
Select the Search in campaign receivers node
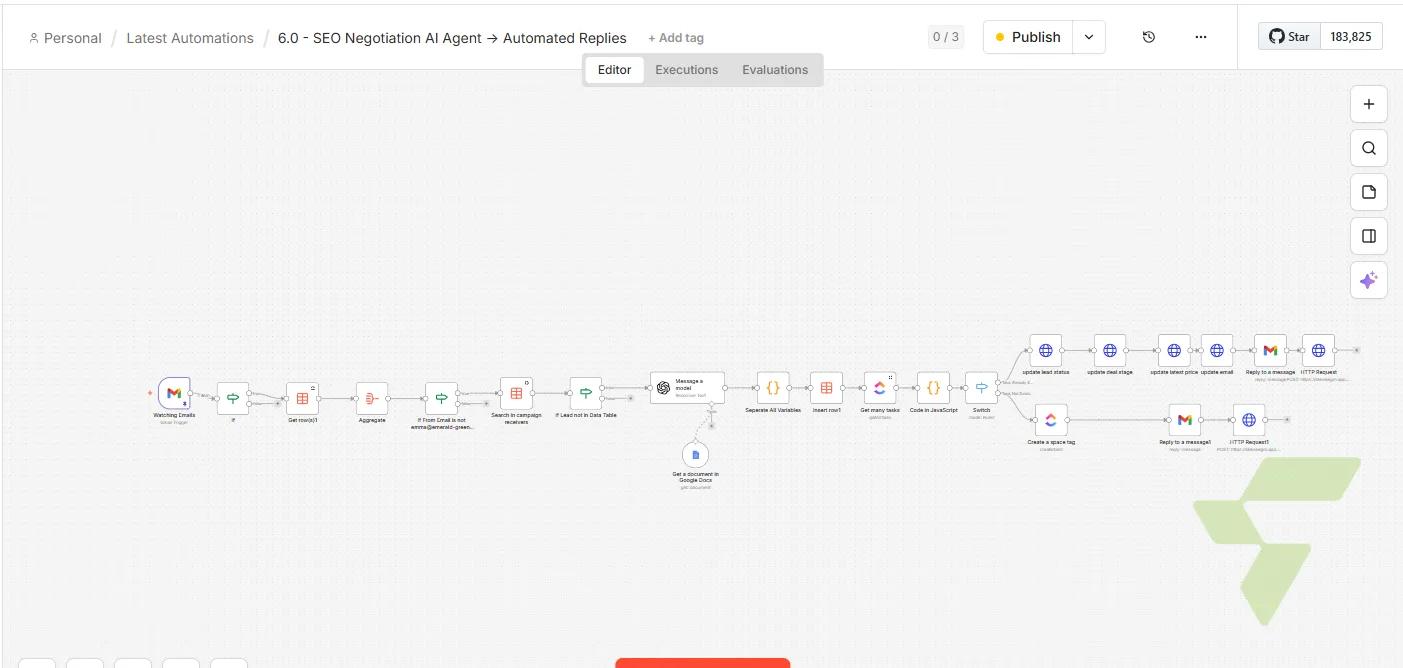[516, 393]
